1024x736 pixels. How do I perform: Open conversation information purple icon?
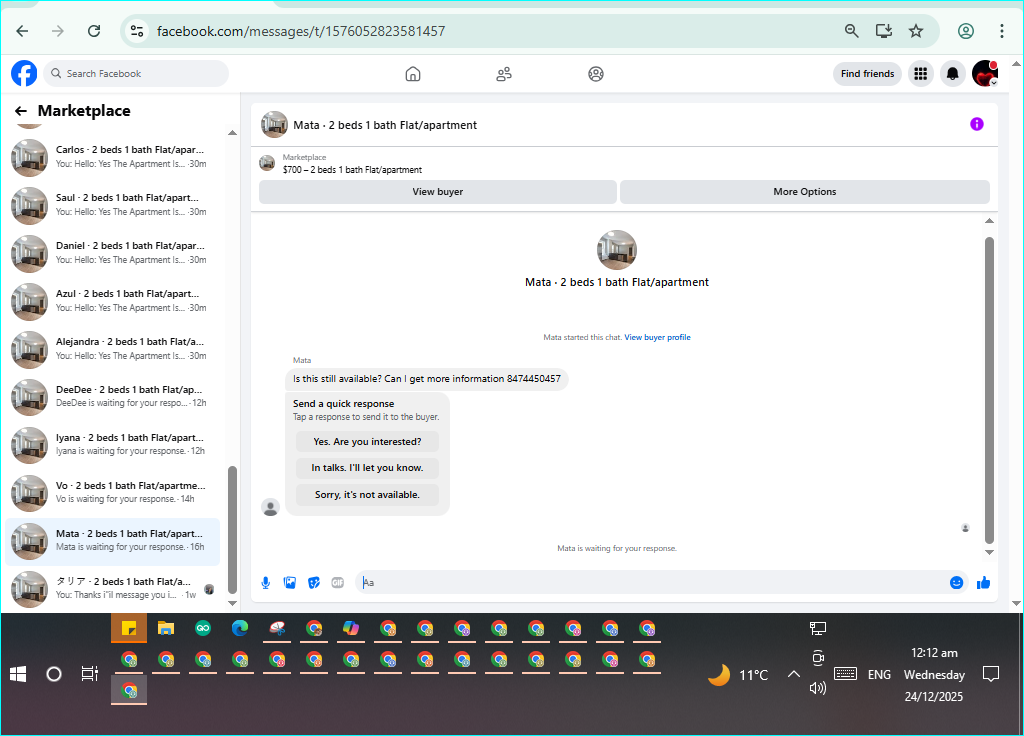click(x=976, y=124)
